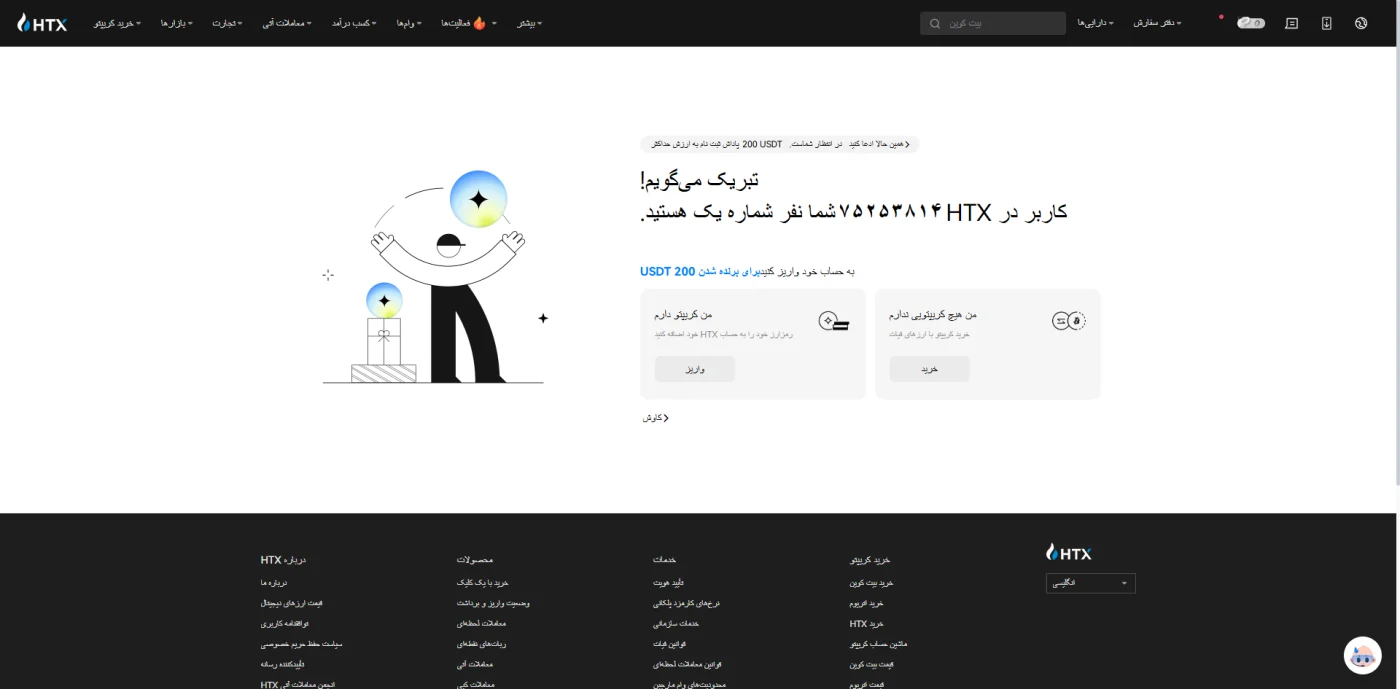Open footer link قیمت بیت کوین
1400x689 pixels.
pyautogui.click(x=871, y=664)
